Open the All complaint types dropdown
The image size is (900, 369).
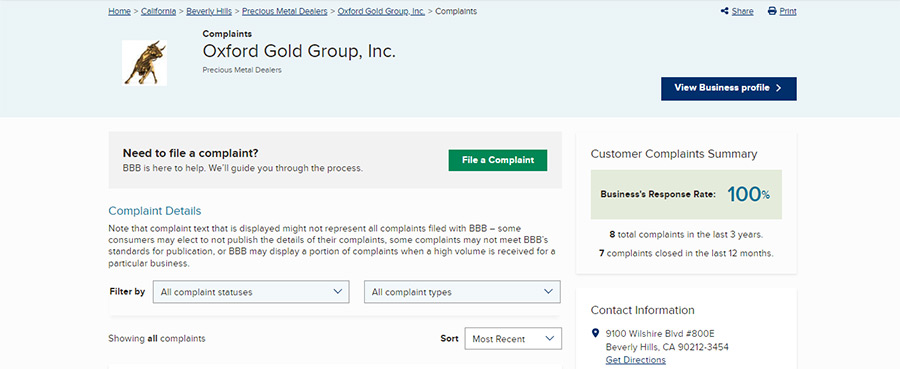(x=462, y=292)
